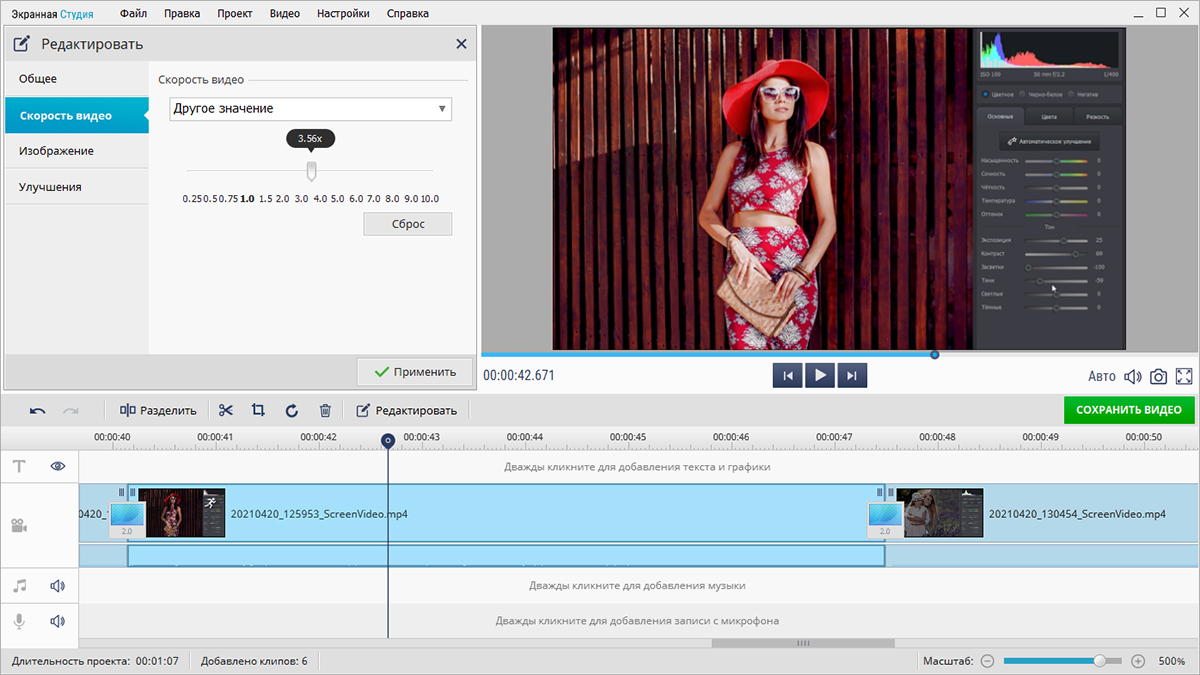Click the scissors cut icon

click(x=226, y=410)
